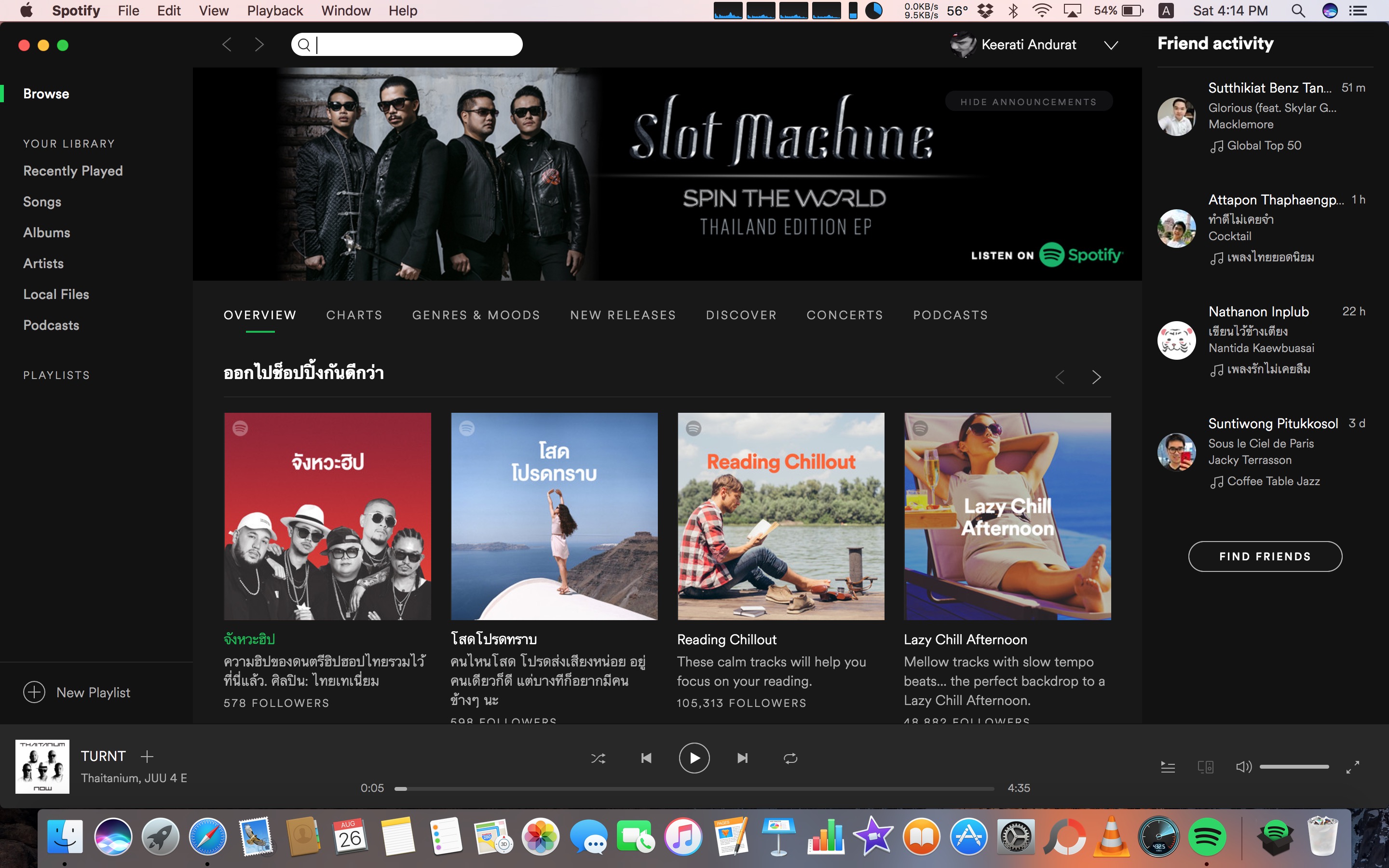
Task: Click the right arrow on the playlist carousel
Action: 1097,377
